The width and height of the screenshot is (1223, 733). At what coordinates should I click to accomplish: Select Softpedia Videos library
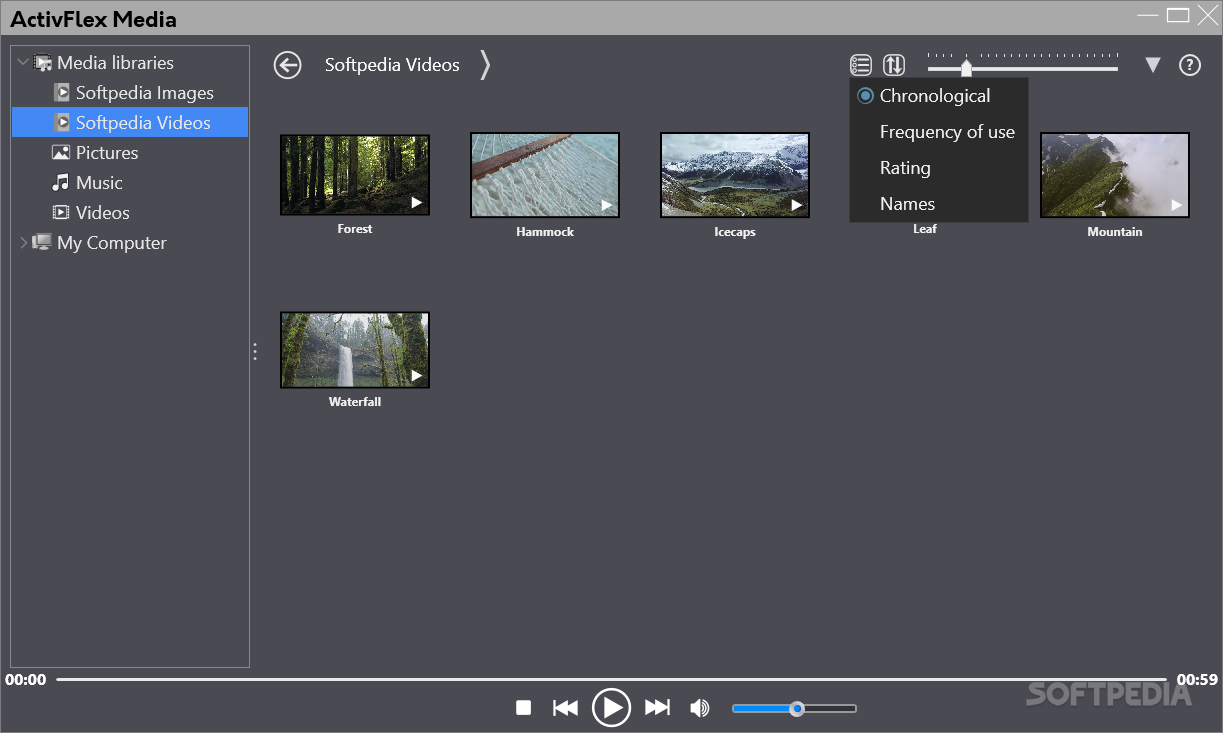point(143,123)
